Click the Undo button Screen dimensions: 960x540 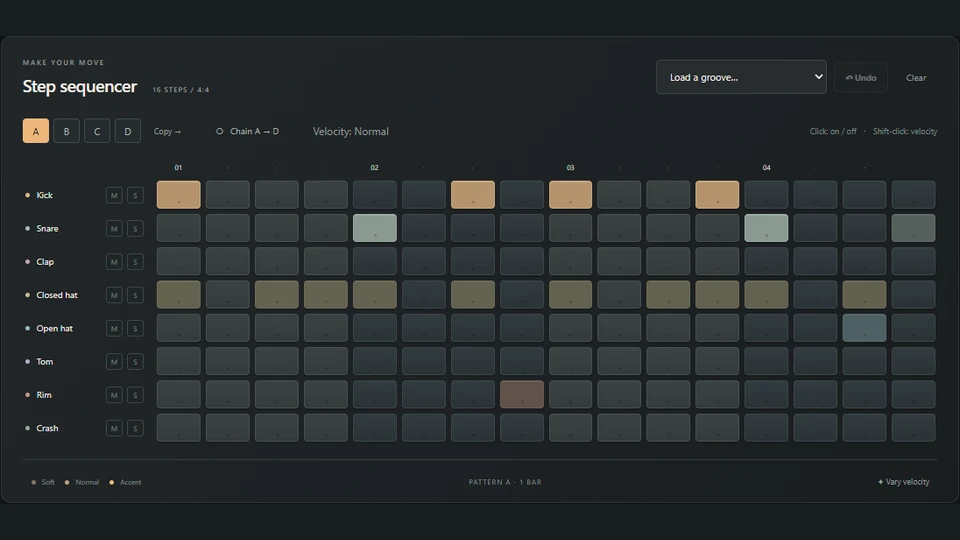point(861,78)
